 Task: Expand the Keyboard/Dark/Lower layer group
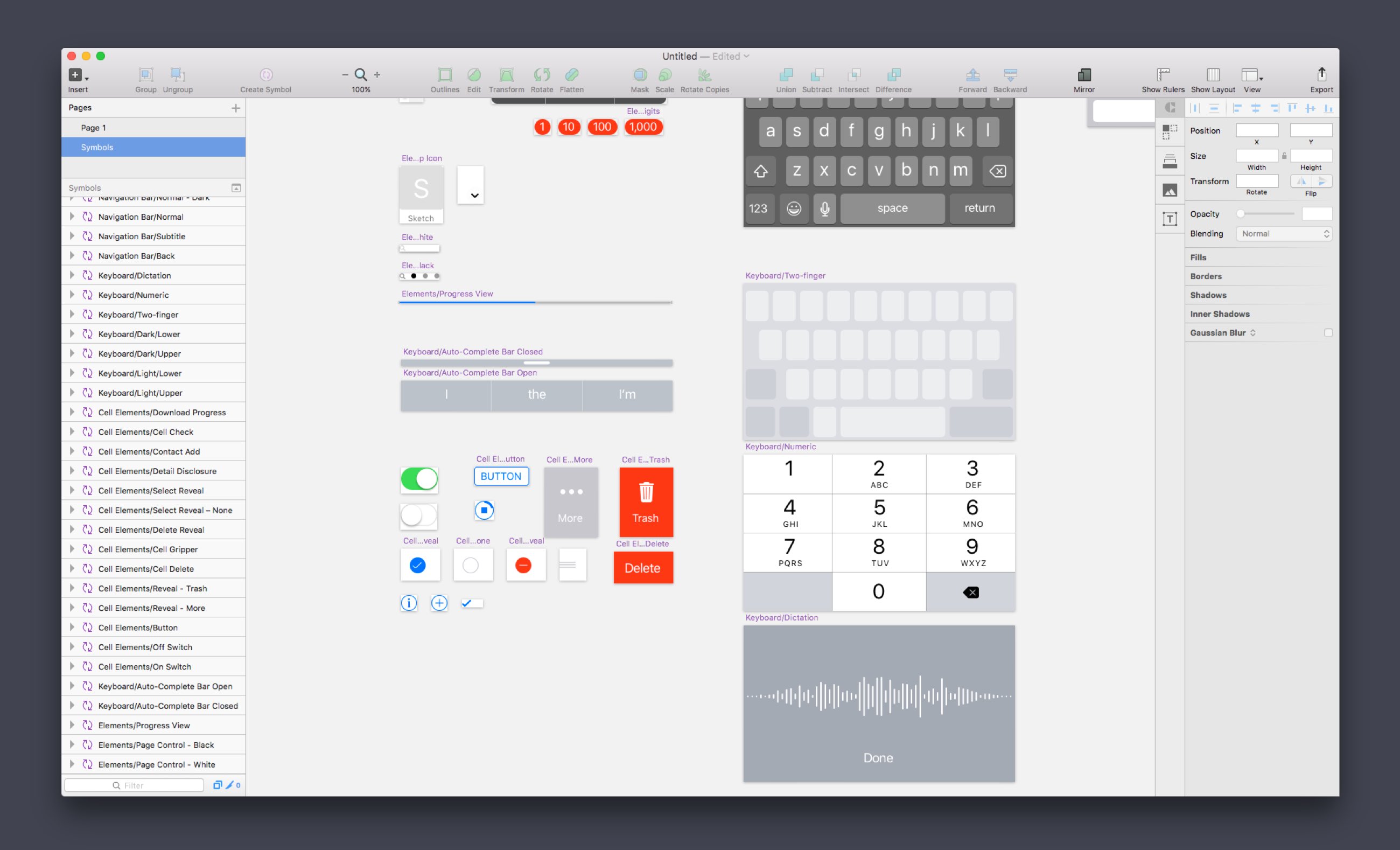pyautogui.click(x=72, y=334)
